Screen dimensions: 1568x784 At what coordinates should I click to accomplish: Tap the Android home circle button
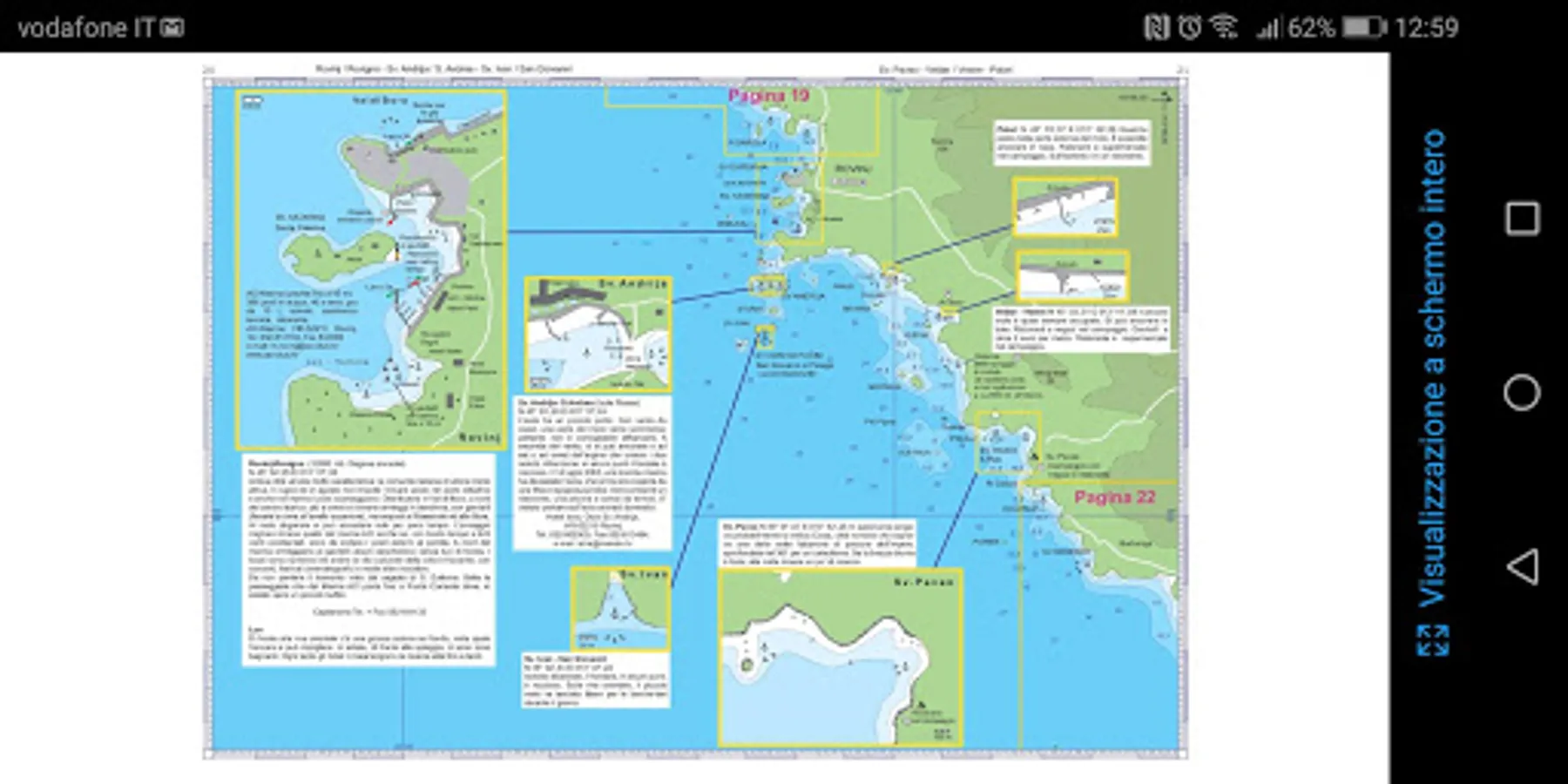point(1522,392)
